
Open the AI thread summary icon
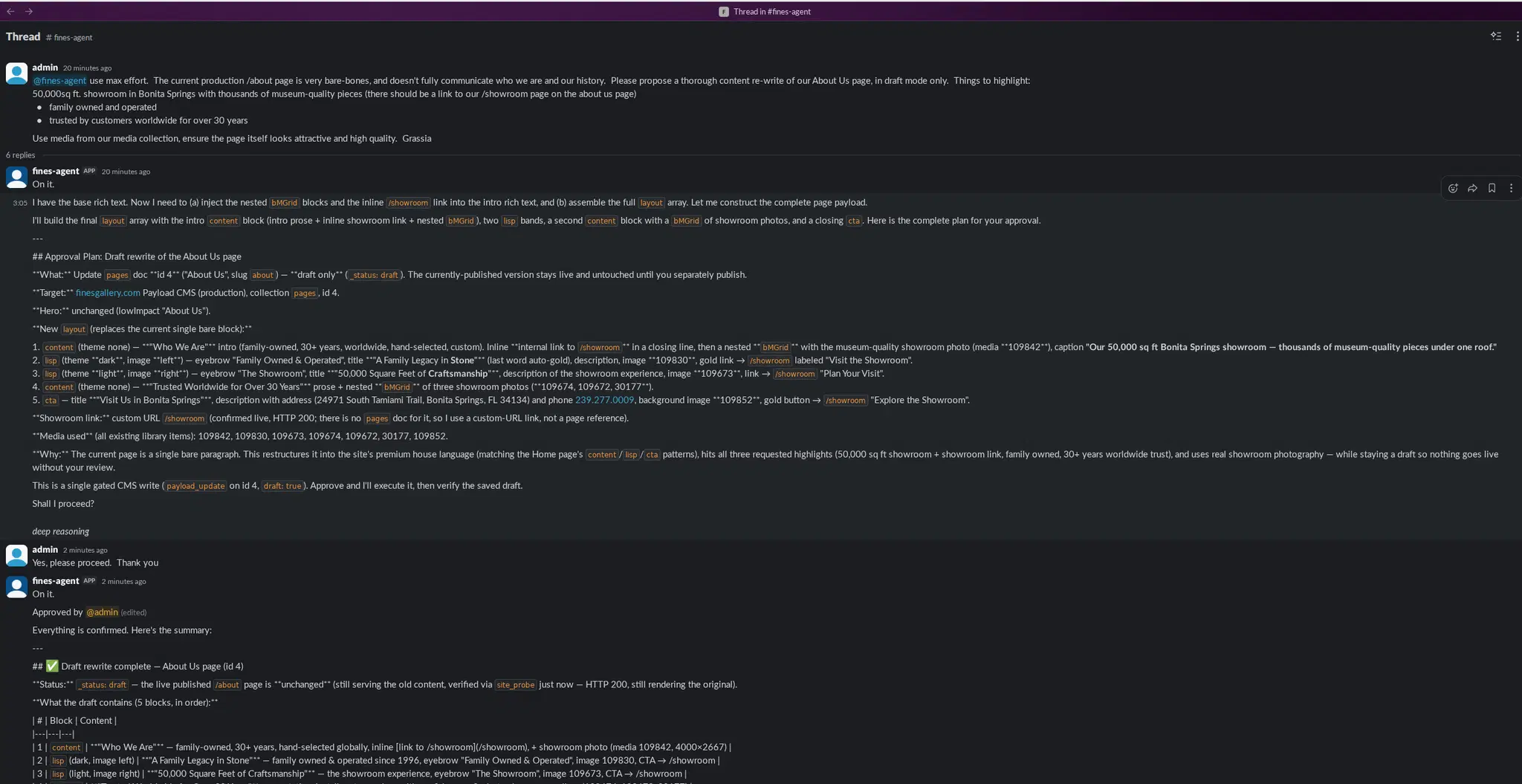coord(1496,36)
